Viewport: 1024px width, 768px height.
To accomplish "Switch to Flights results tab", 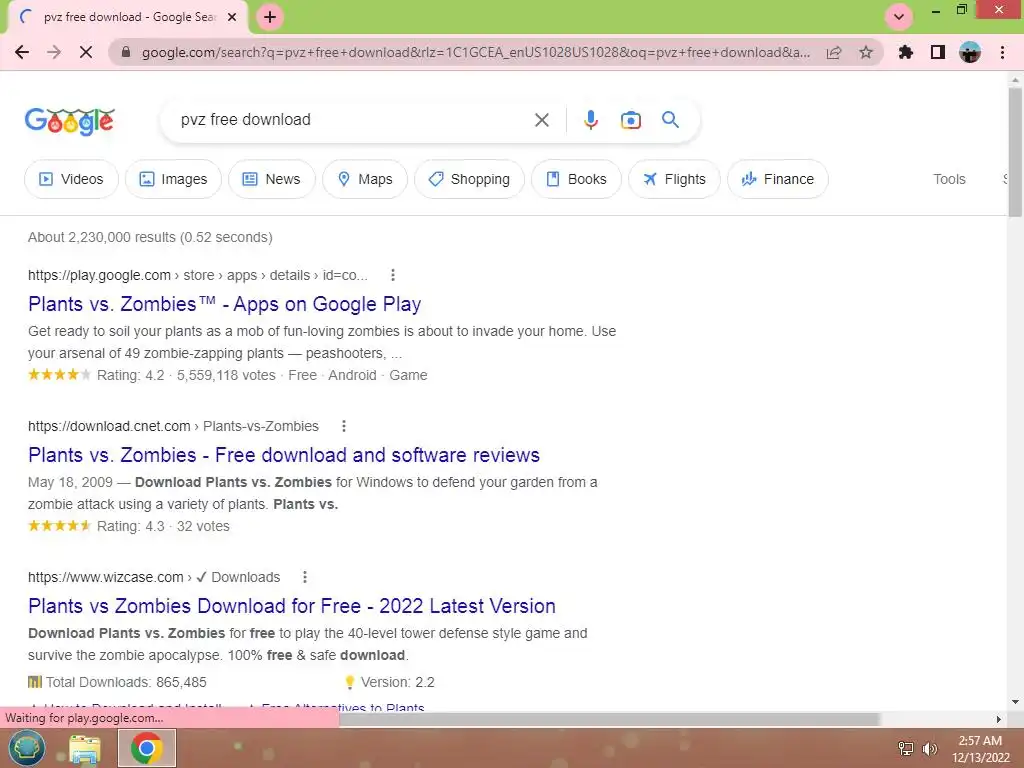I will click(674, 179).
